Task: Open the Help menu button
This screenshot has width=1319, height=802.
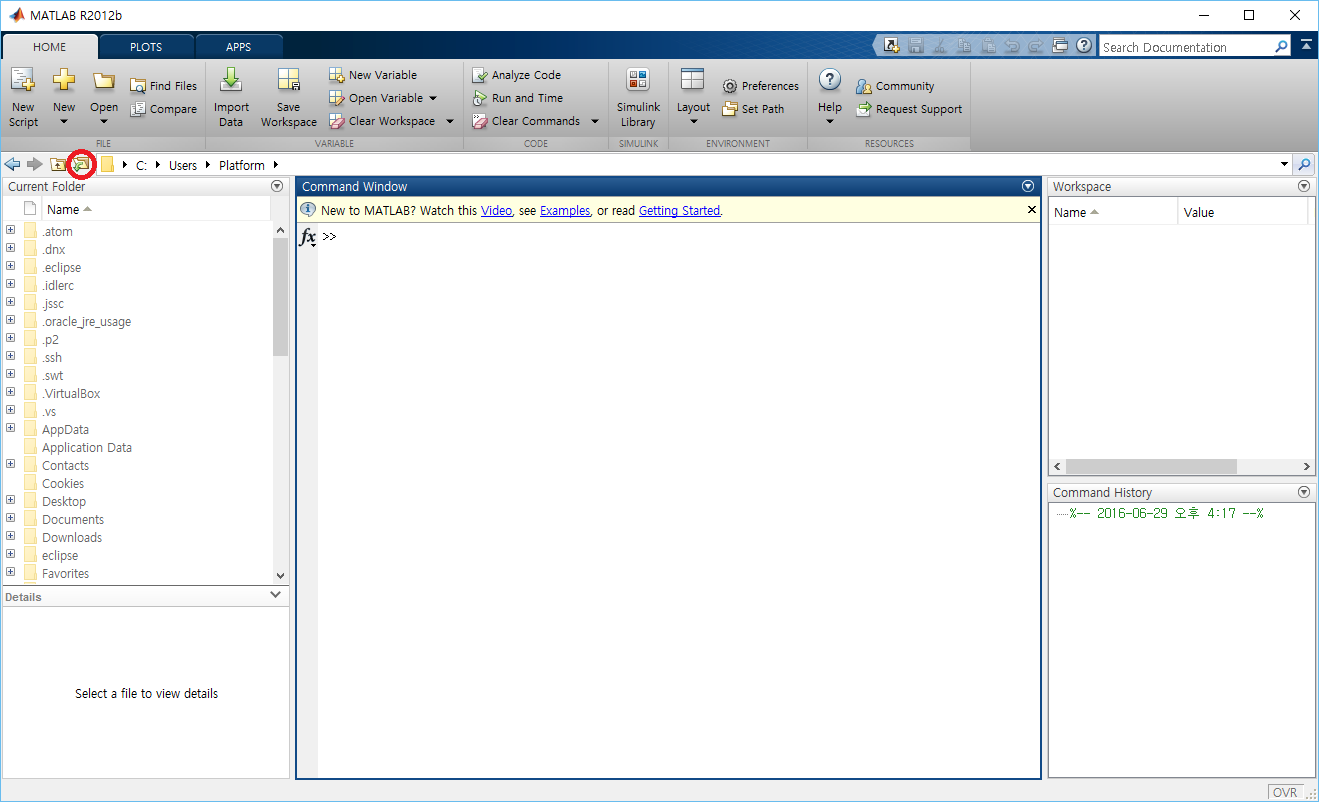Action: click(829, 97)
